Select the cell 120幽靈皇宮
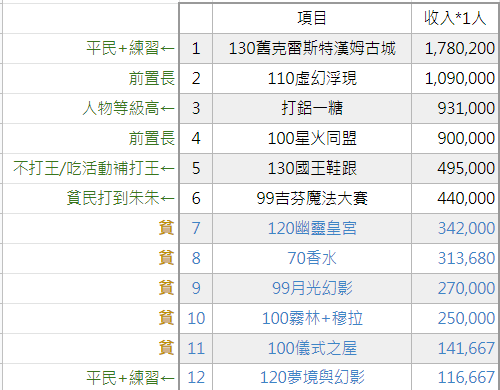The image size is (500, 390). (312, 228)
